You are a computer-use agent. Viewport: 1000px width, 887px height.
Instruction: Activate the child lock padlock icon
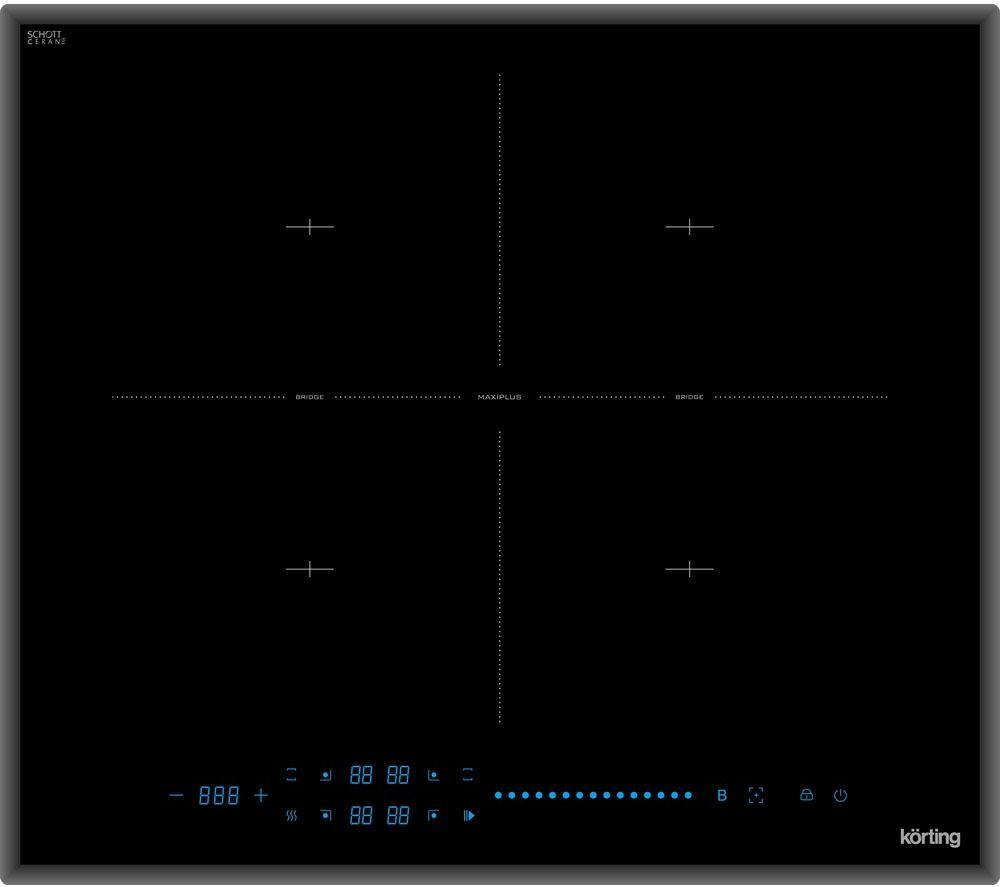pyautogui.click(x=806, y=795)
